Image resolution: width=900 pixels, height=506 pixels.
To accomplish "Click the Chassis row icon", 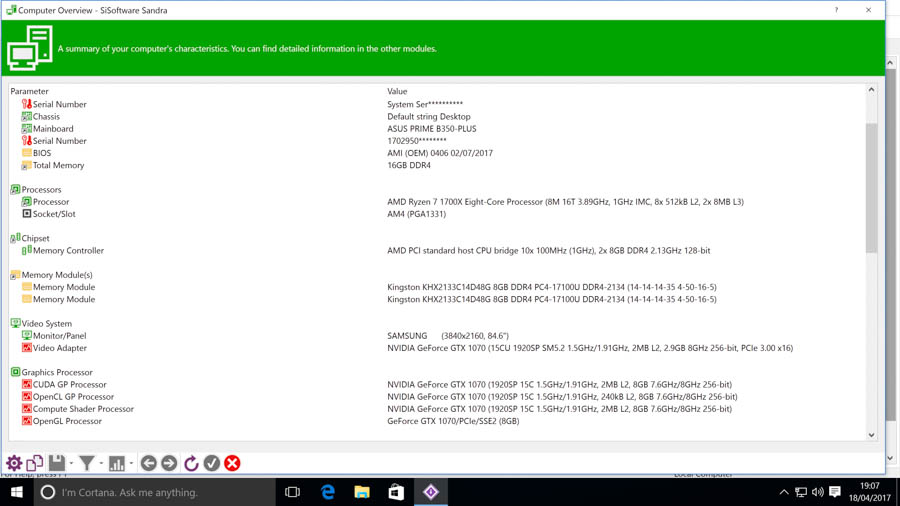I will click(x=26, y=116).
